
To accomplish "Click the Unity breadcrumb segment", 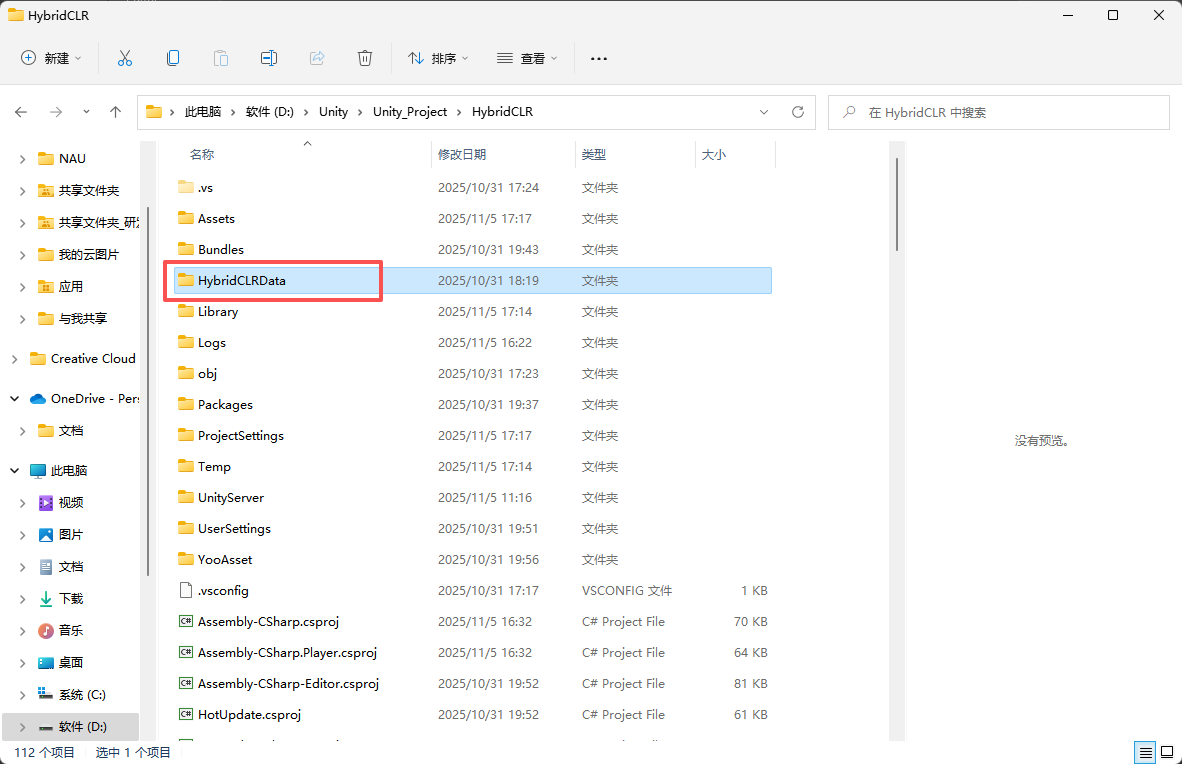I will pyautogui.click(x=333, y=112).
